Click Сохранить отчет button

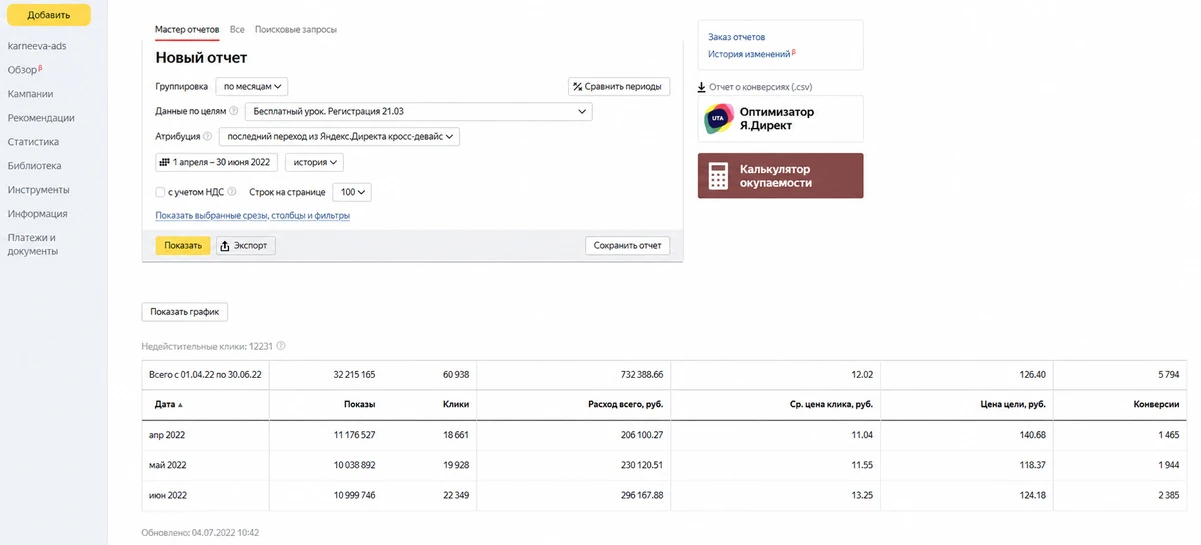click(x=627, y=246)
